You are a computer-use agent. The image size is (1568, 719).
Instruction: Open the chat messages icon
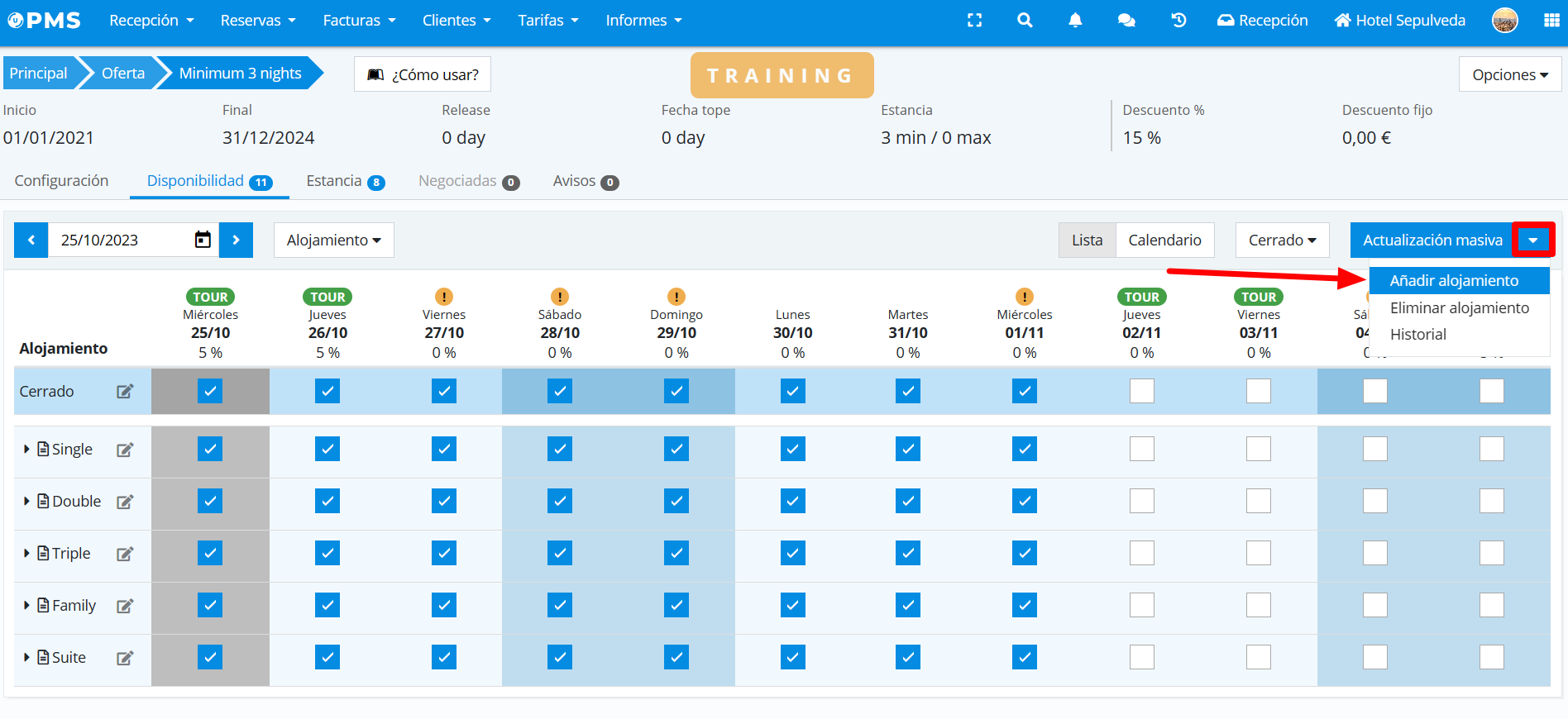1126,21
